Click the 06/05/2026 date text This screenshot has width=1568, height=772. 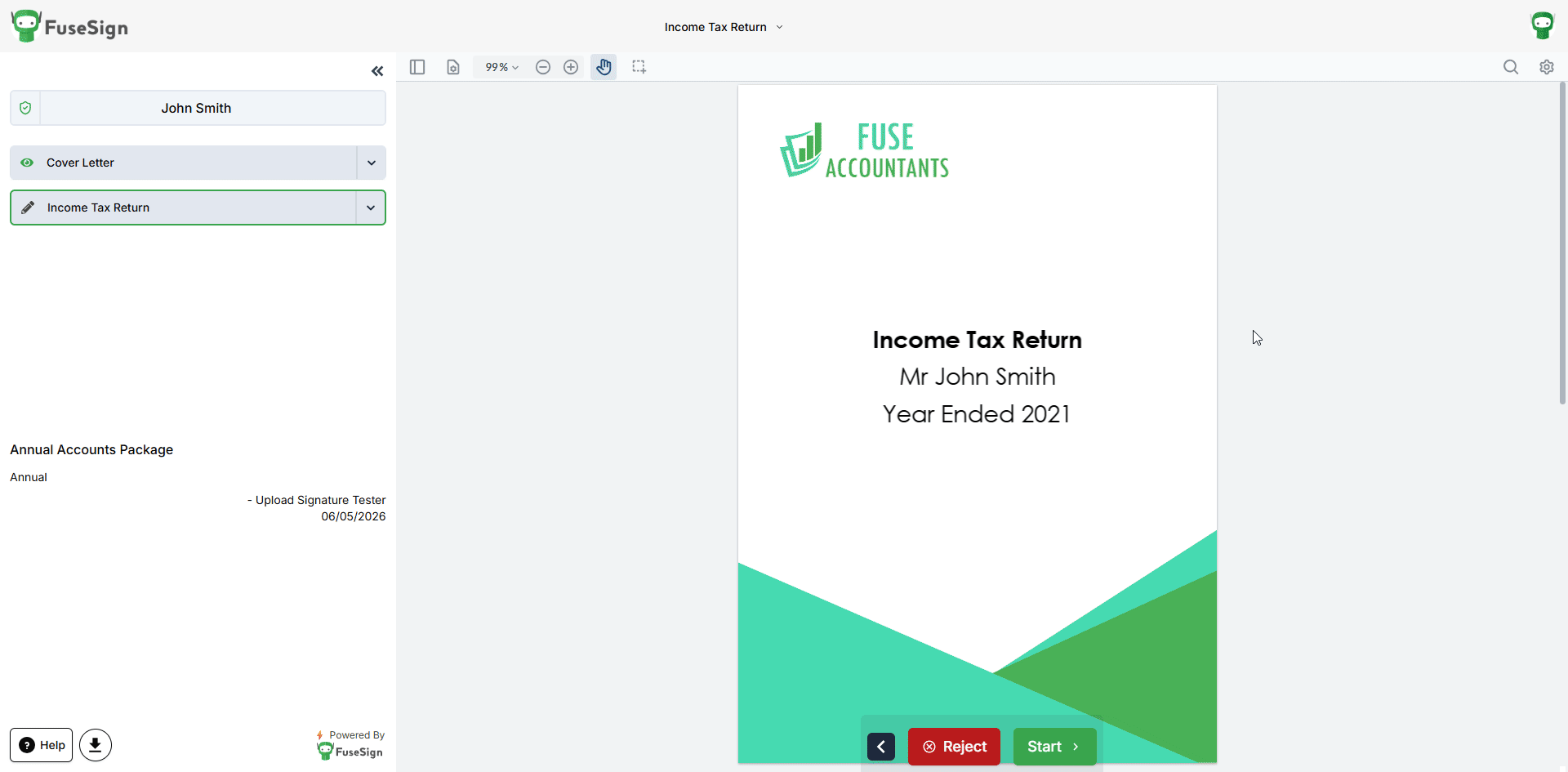(x=354, y=516)
